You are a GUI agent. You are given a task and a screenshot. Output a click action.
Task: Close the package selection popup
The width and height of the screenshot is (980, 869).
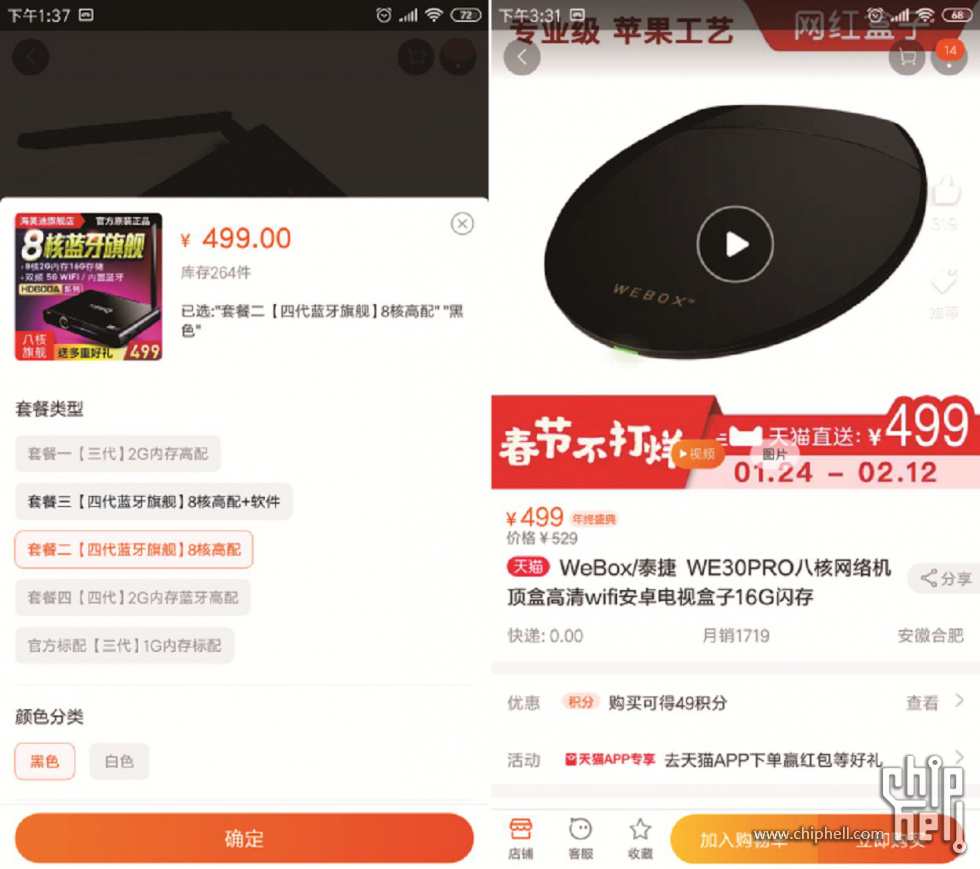[462, 223]
